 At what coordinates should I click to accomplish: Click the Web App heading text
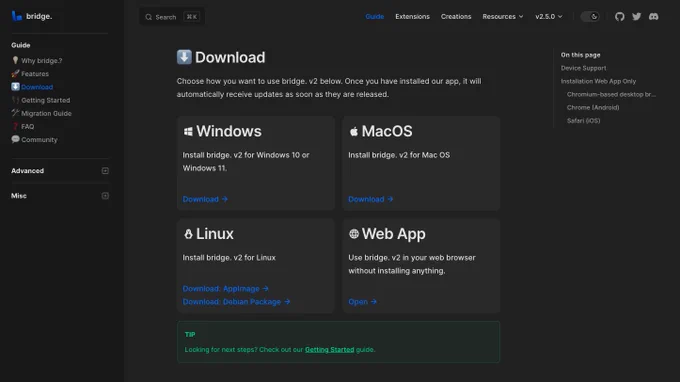393,234
